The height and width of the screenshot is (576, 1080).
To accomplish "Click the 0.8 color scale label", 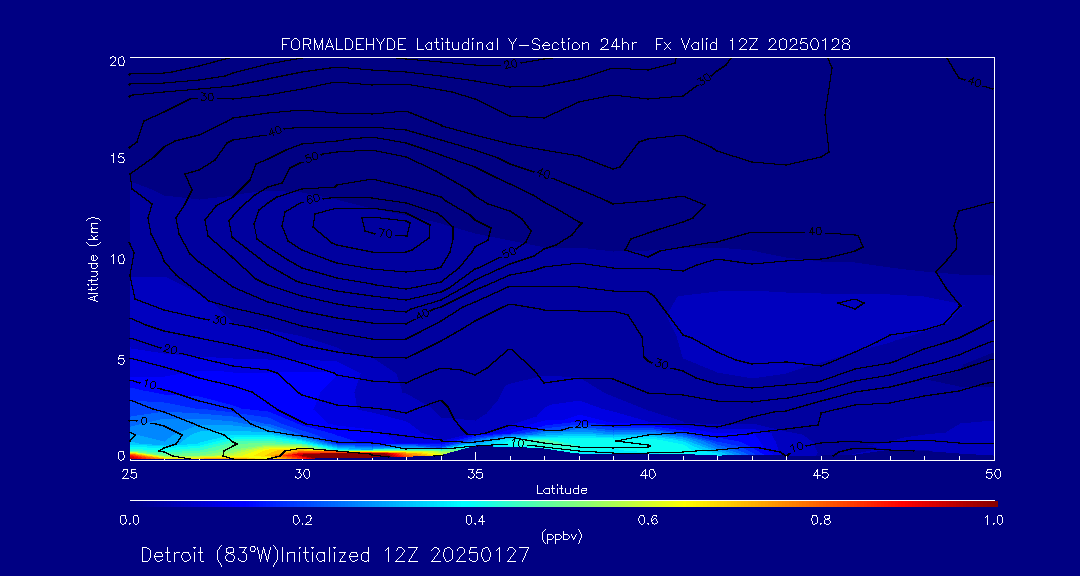I will tap(821, 520).
